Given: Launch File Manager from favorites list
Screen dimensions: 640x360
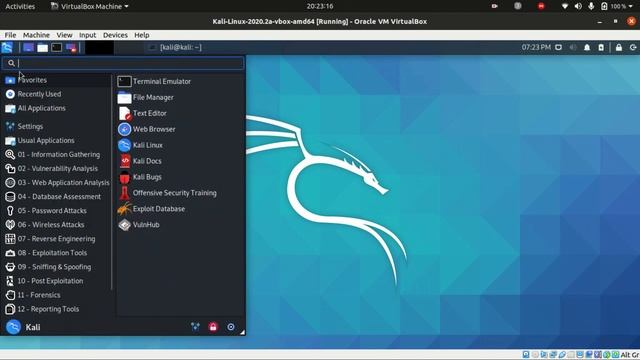Looking at the screenshot, I should (180, 97).
